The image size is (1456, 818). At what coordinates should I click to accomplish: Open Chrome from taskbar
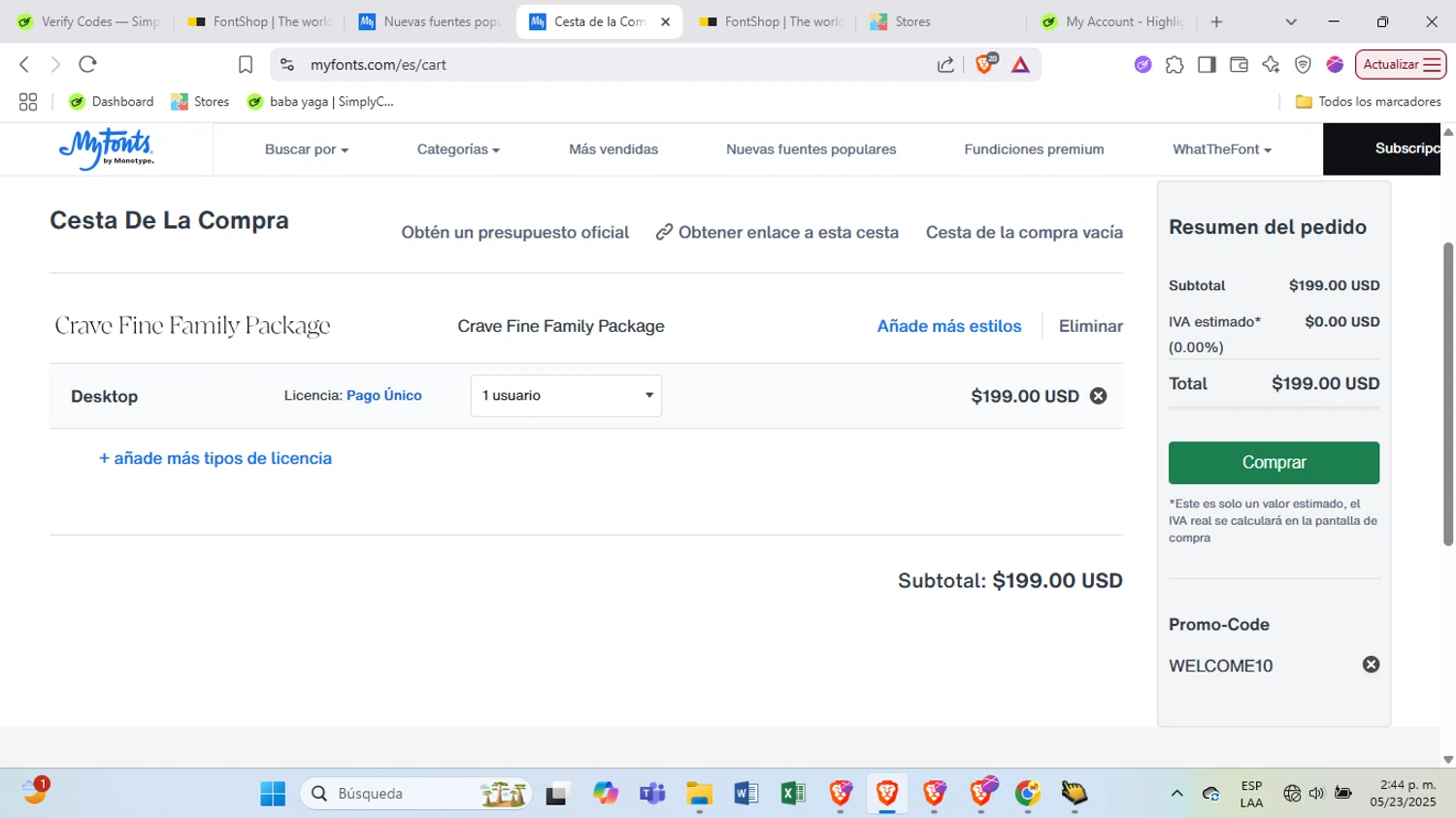(x=1028, y=794)
